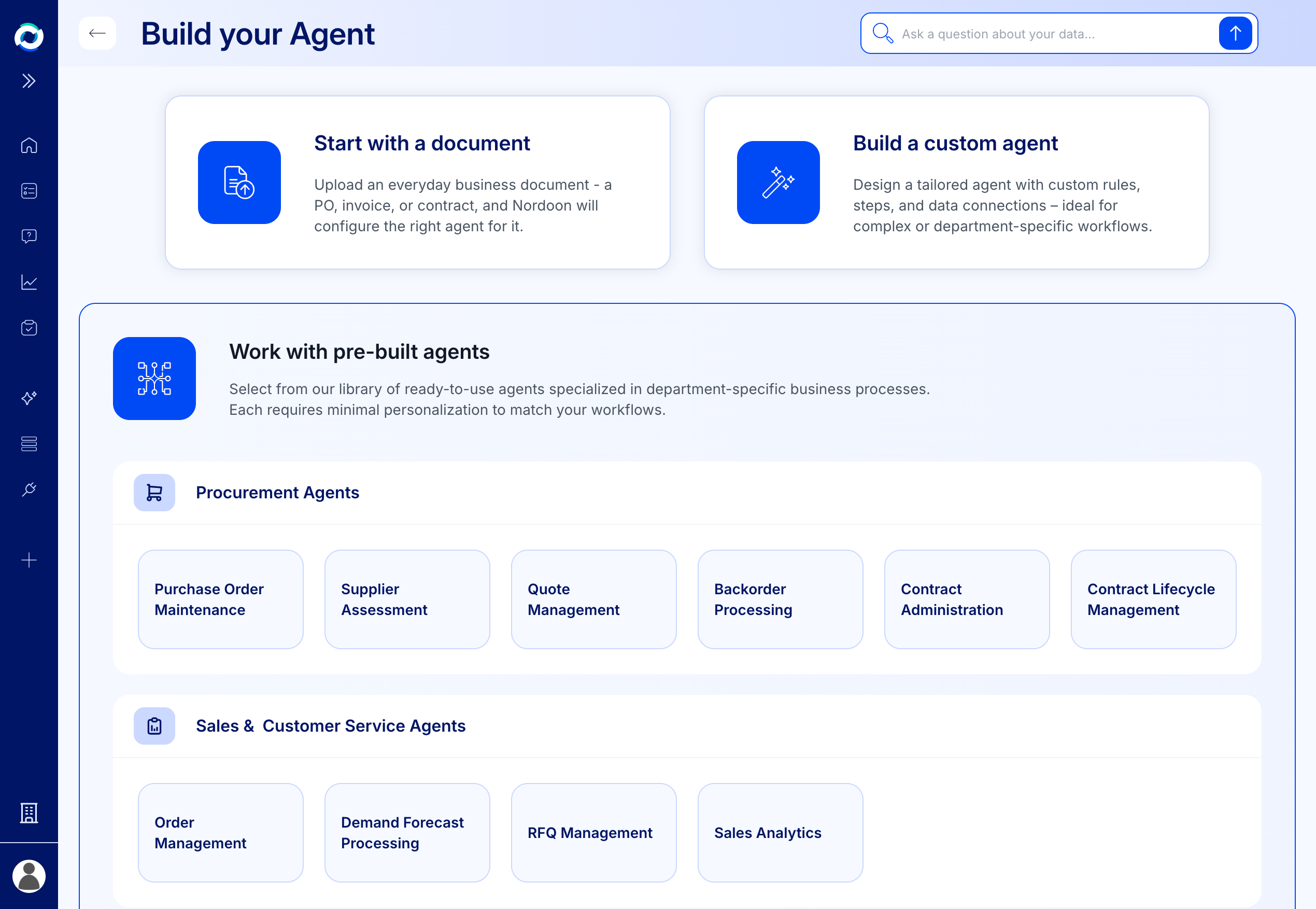Choose the Build a custom agent card

956,182
